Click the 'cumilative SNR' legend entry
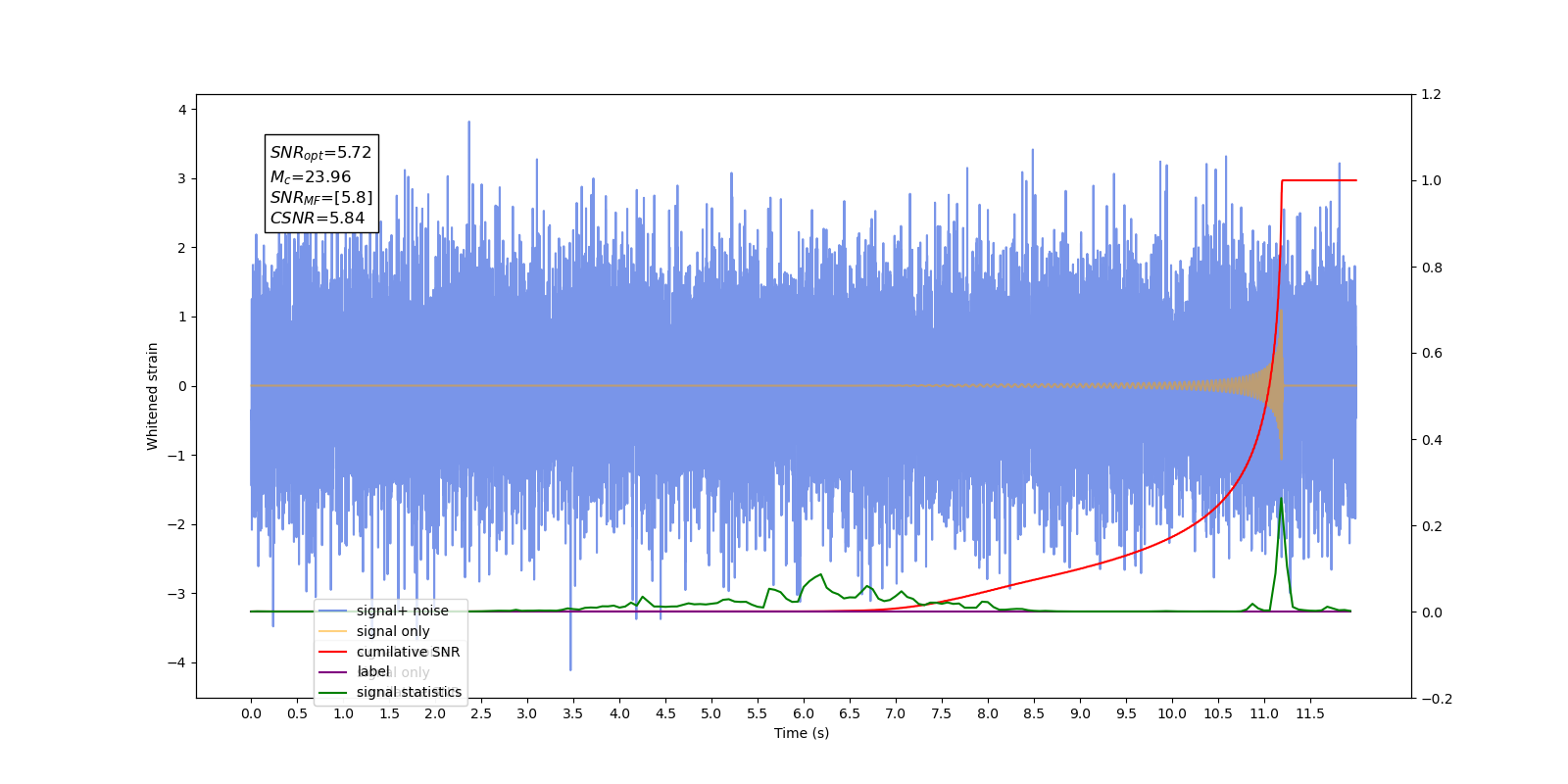This screenshot has width=1568, height=784. [408, 652]
